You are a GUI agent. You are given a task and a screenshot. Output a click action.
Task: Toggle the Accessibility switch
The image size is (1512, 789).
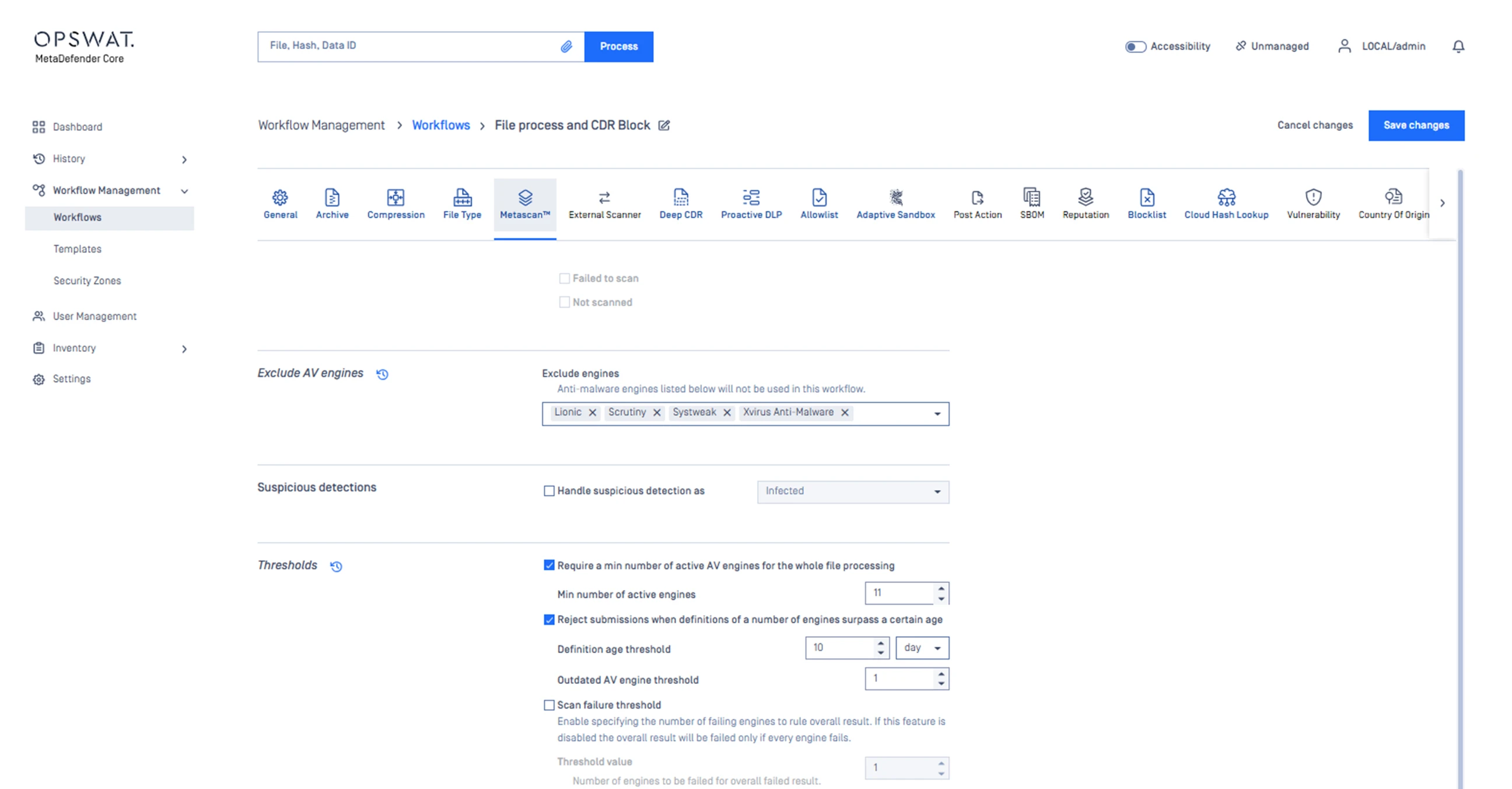(x=1135, y=46)
